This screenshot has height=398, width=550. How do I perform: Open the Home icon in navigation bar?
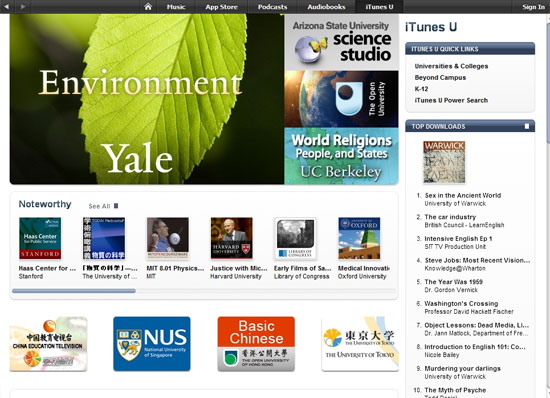coord(148,7)
